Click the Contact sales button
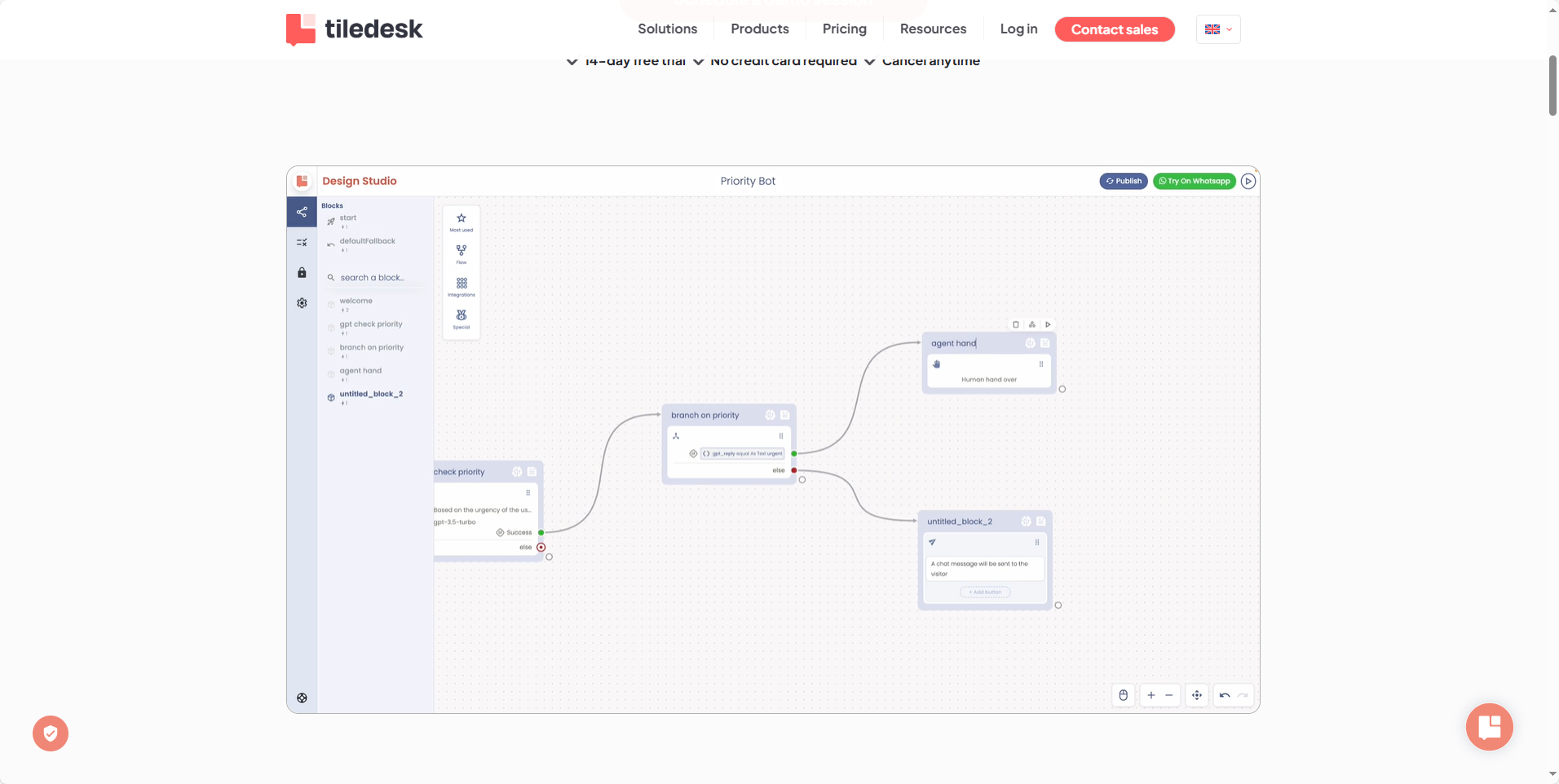The width and height of the screenshot is (1559, 784). pos(1114,29)
